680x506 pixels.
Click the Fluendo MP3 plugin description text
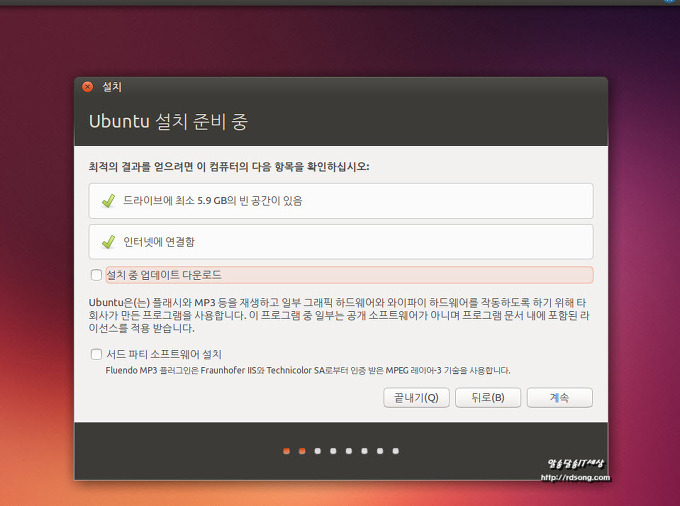tap(308, 370)
